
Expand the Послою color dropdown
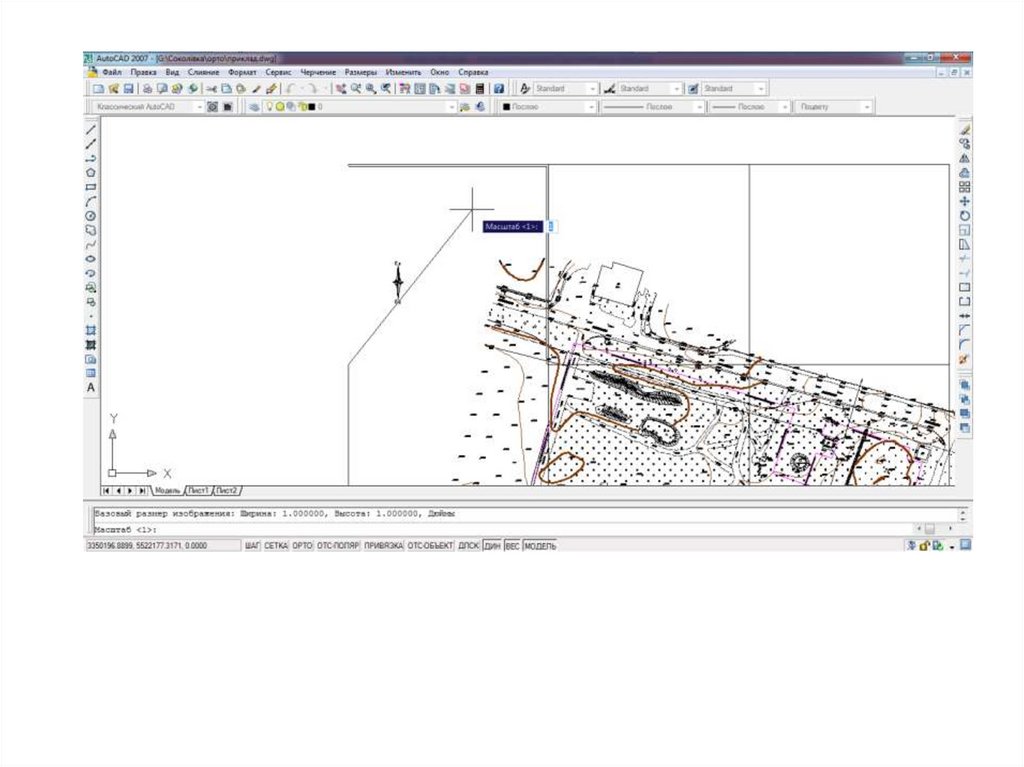click(589, 106)
